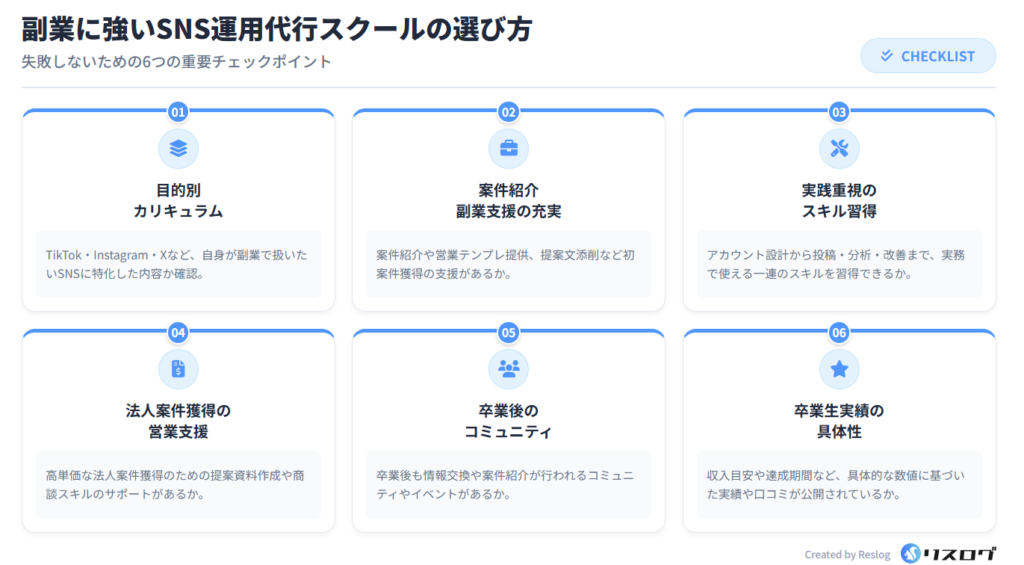The width and height of the screenshot is (1024, 565).
Task: Select the 03 number badge
Action: 839,112
